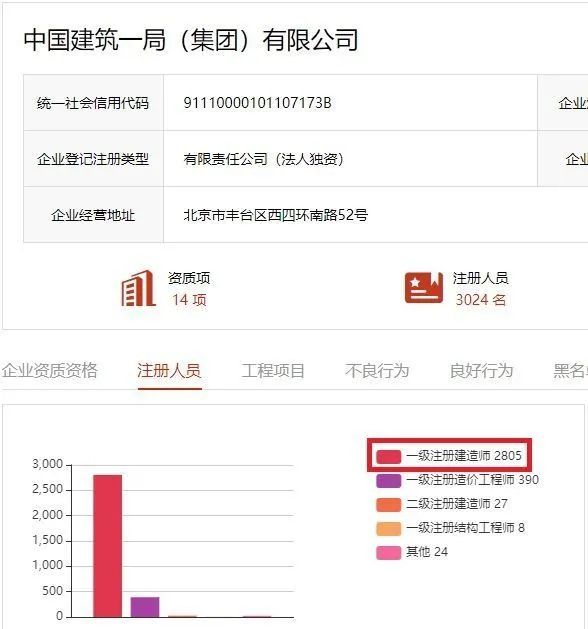Click the 2,500 axis label
Image resolution: width=588 pixels, height=629 pixels.
pos(47,490)
